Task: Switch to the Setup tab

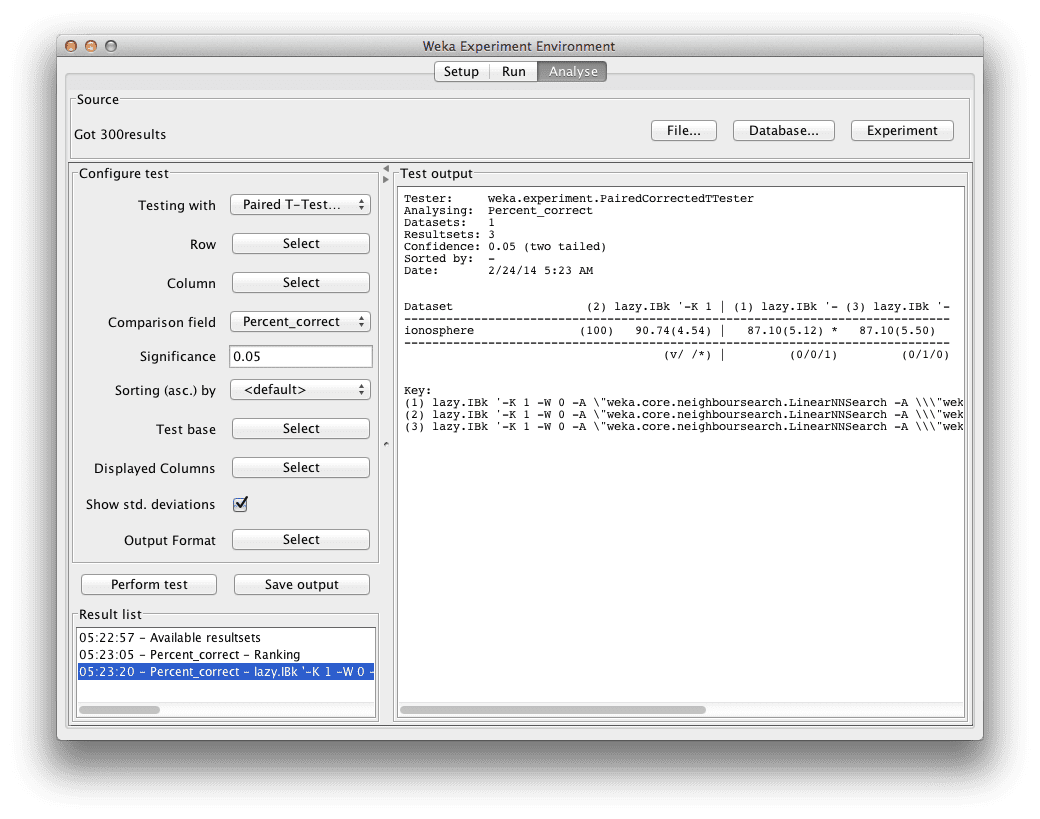Action: (462, 72)
